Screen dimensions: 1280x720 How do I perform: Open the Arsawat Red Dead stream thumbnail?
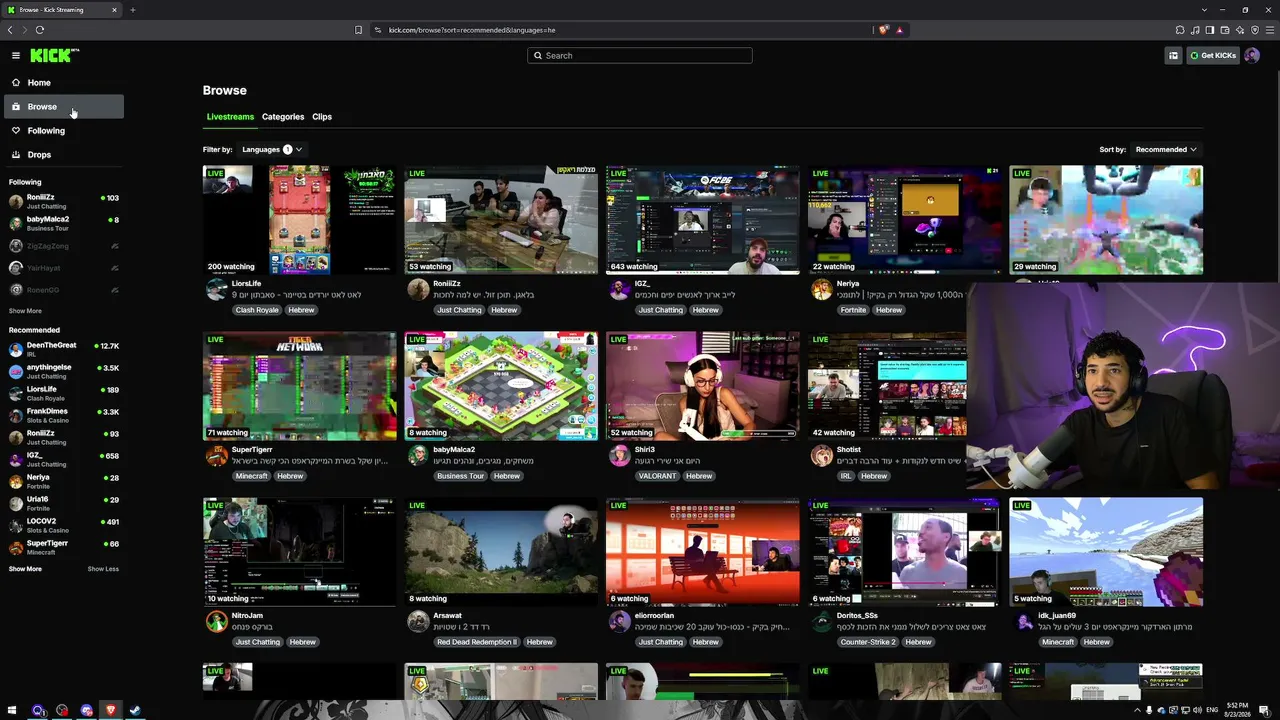pos(501,552)
